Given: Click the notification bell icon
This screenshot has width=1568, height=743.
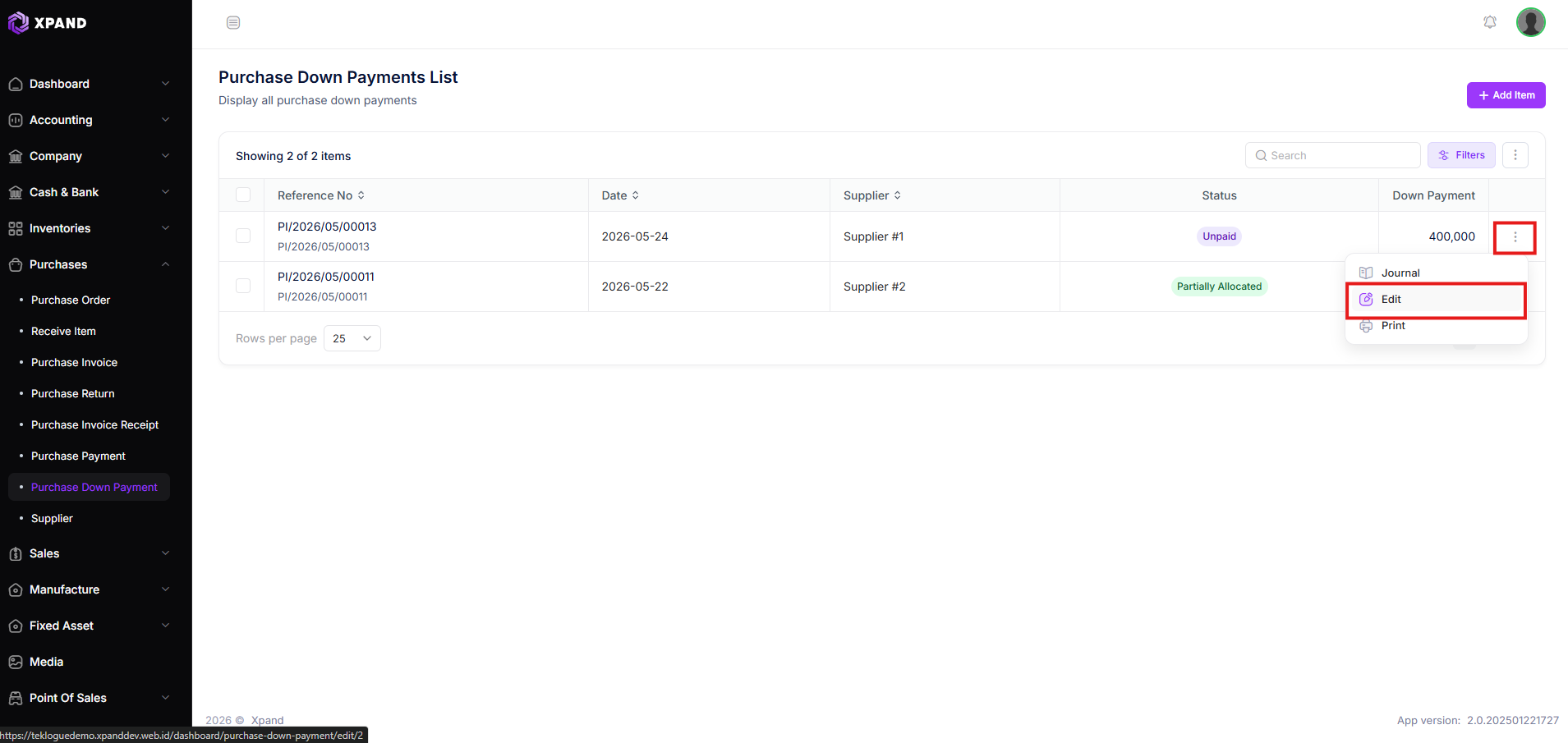Looking at the screenshot, I should [x=1490, y=22].
